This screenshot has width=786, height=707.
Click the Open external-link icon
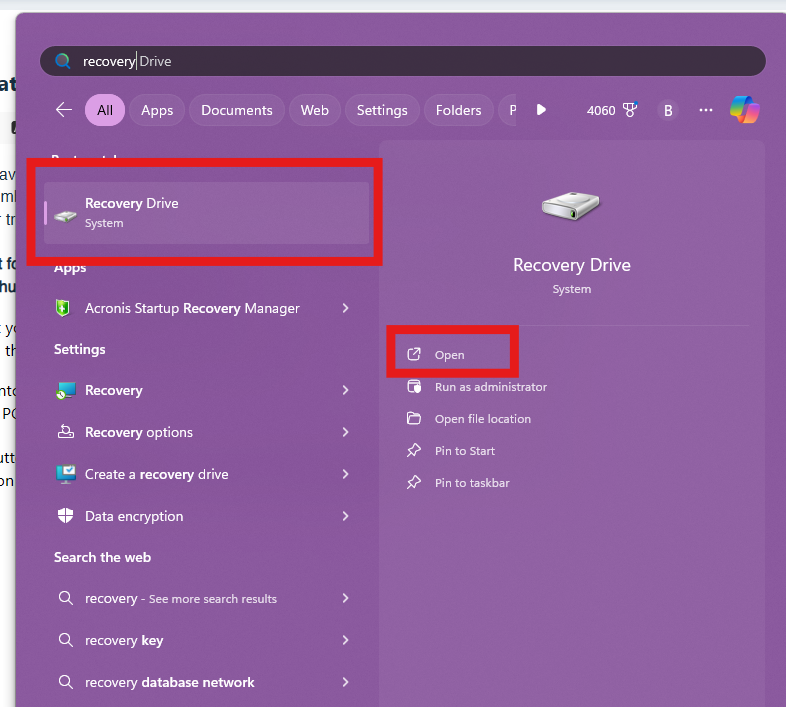[x=414, y=354]
